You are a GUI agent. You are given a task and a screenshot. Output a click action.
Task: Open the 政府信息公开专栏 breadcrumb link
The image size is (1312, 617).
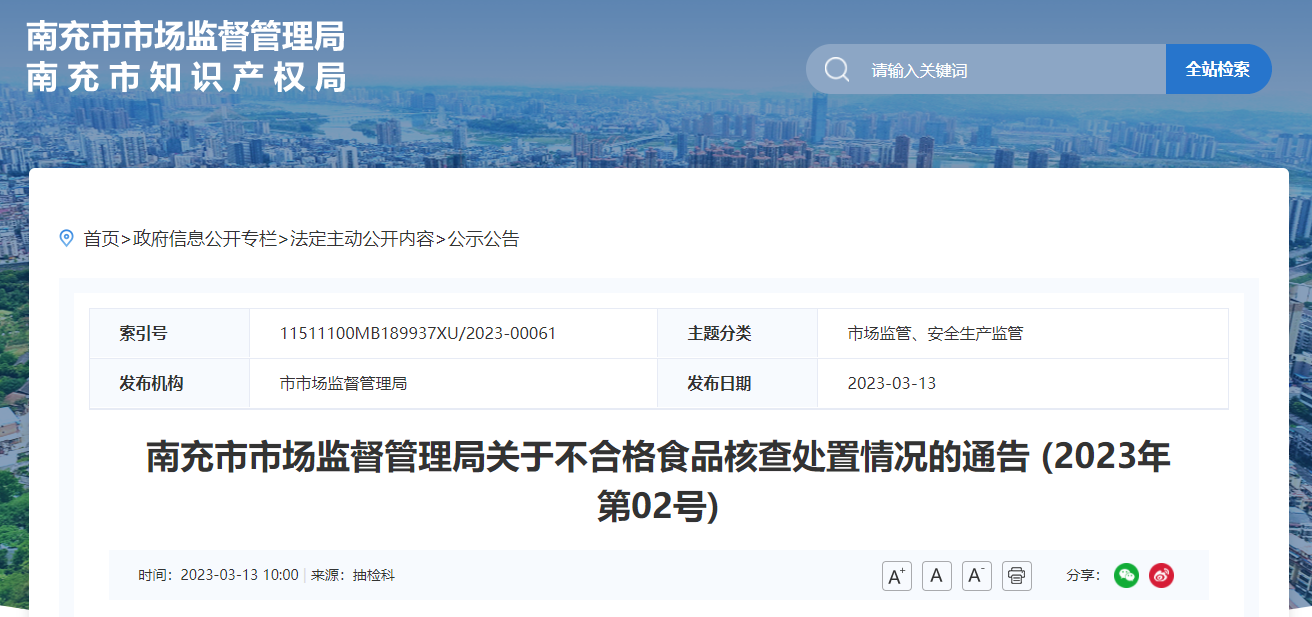[205, 239]
